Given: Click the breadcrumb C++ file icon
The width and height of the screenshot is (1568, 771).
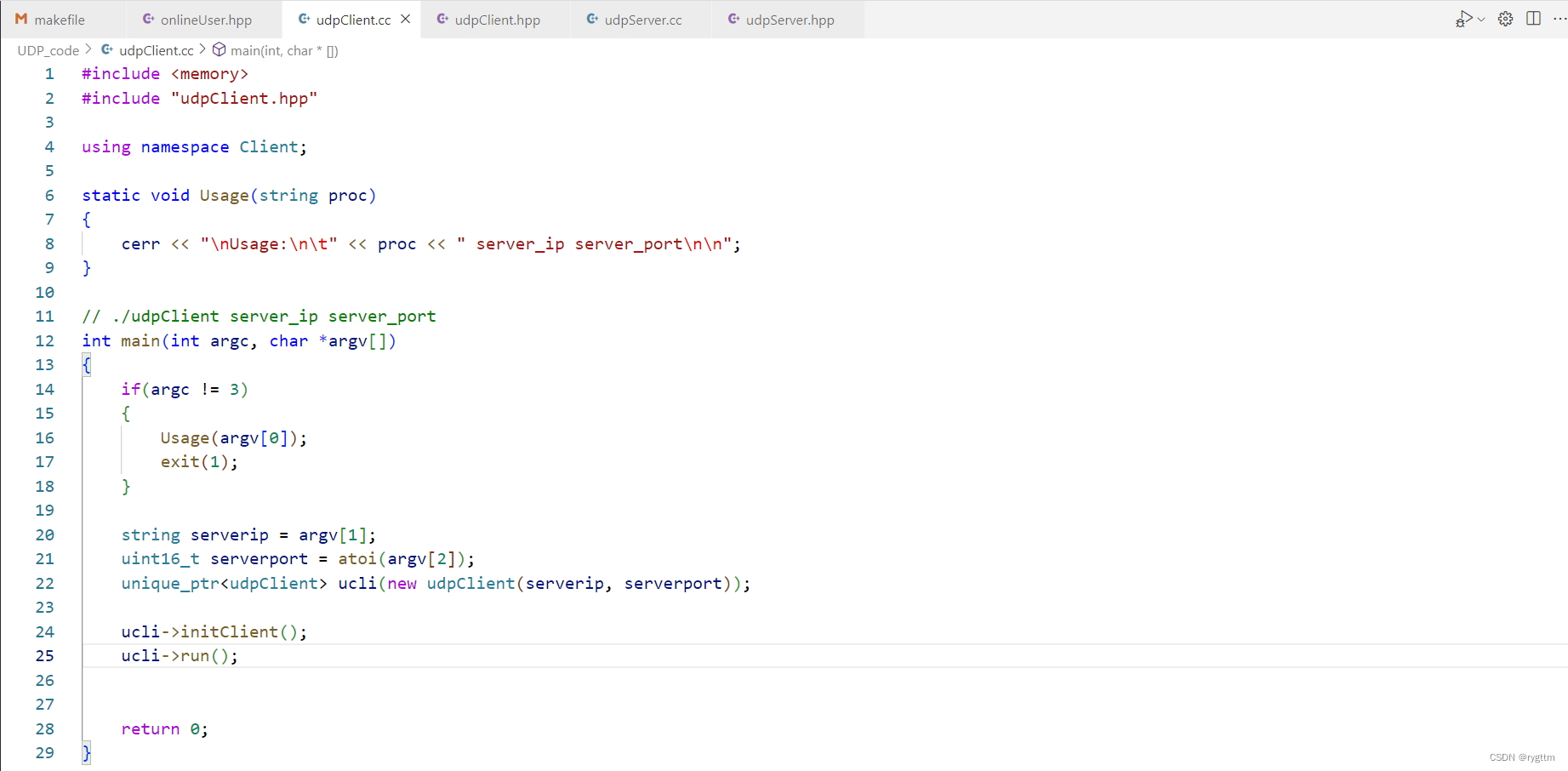Looking at the screenshot, I should [107, 49].
